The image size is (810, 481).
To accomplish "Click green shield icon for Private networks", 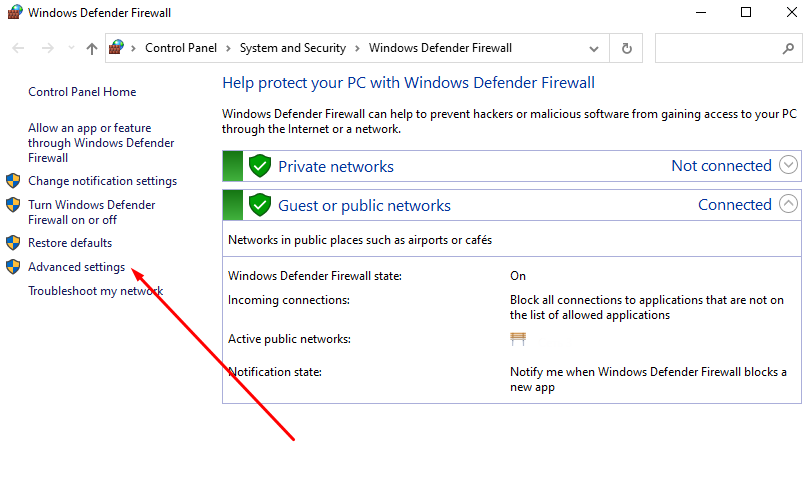I will point(260,166).
